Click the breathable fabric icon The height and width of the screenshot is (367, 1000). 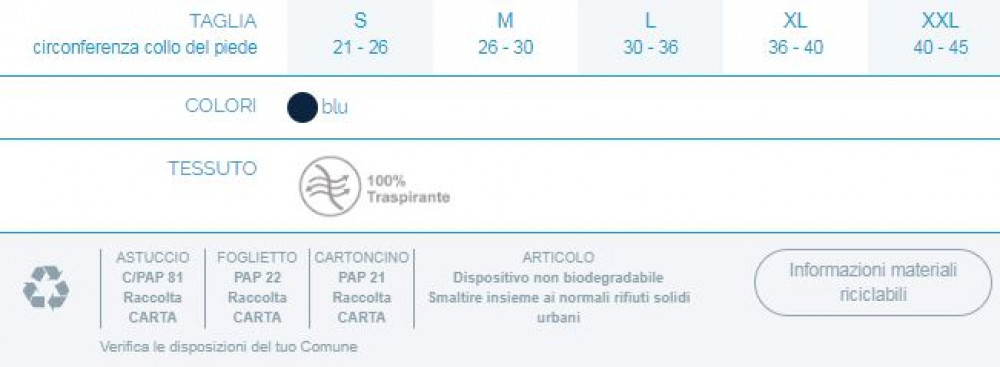pos(330,186)
